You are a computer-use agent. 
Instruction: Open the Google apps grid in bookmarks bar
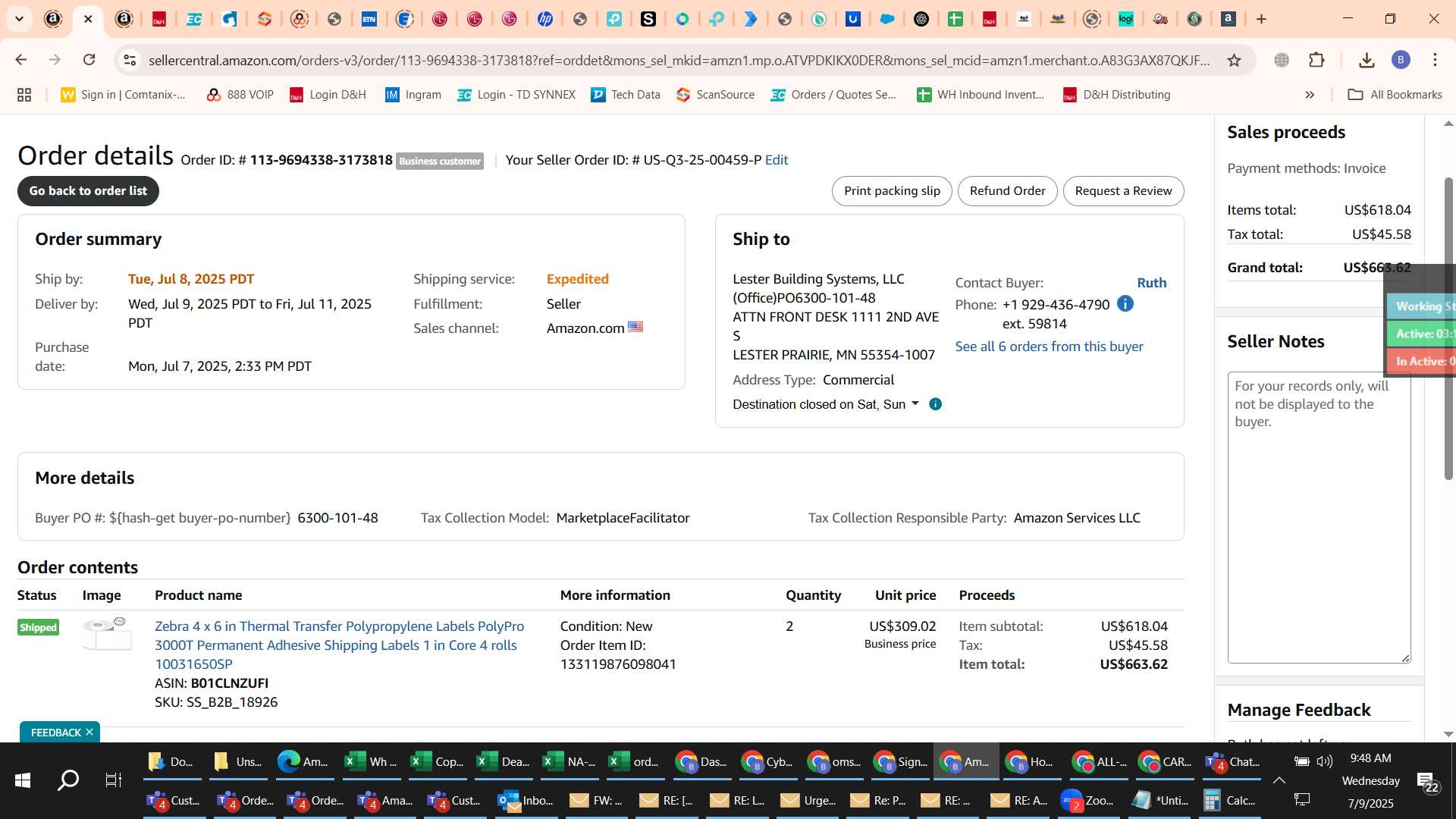[x=24, y=95]
